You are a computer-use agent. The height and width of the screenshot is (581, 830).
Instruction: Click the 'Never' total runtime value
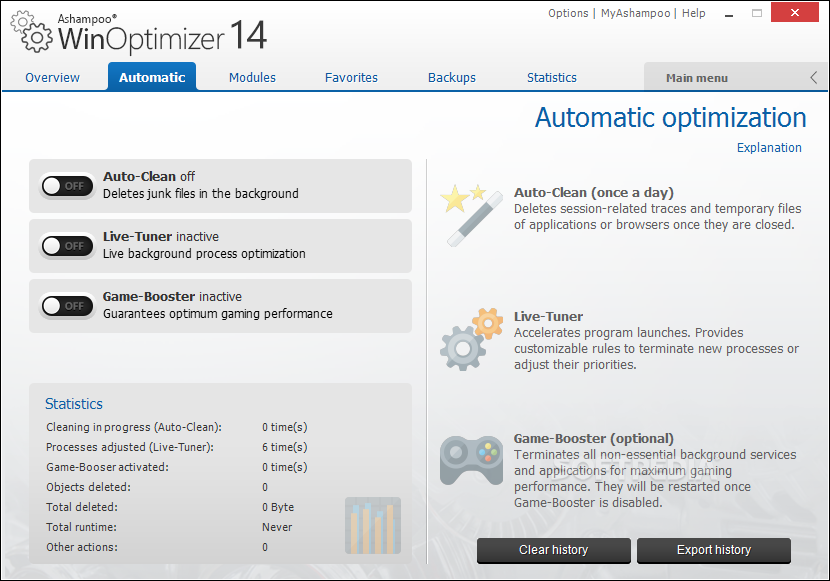pyautogui.click(x=277, y=527)
